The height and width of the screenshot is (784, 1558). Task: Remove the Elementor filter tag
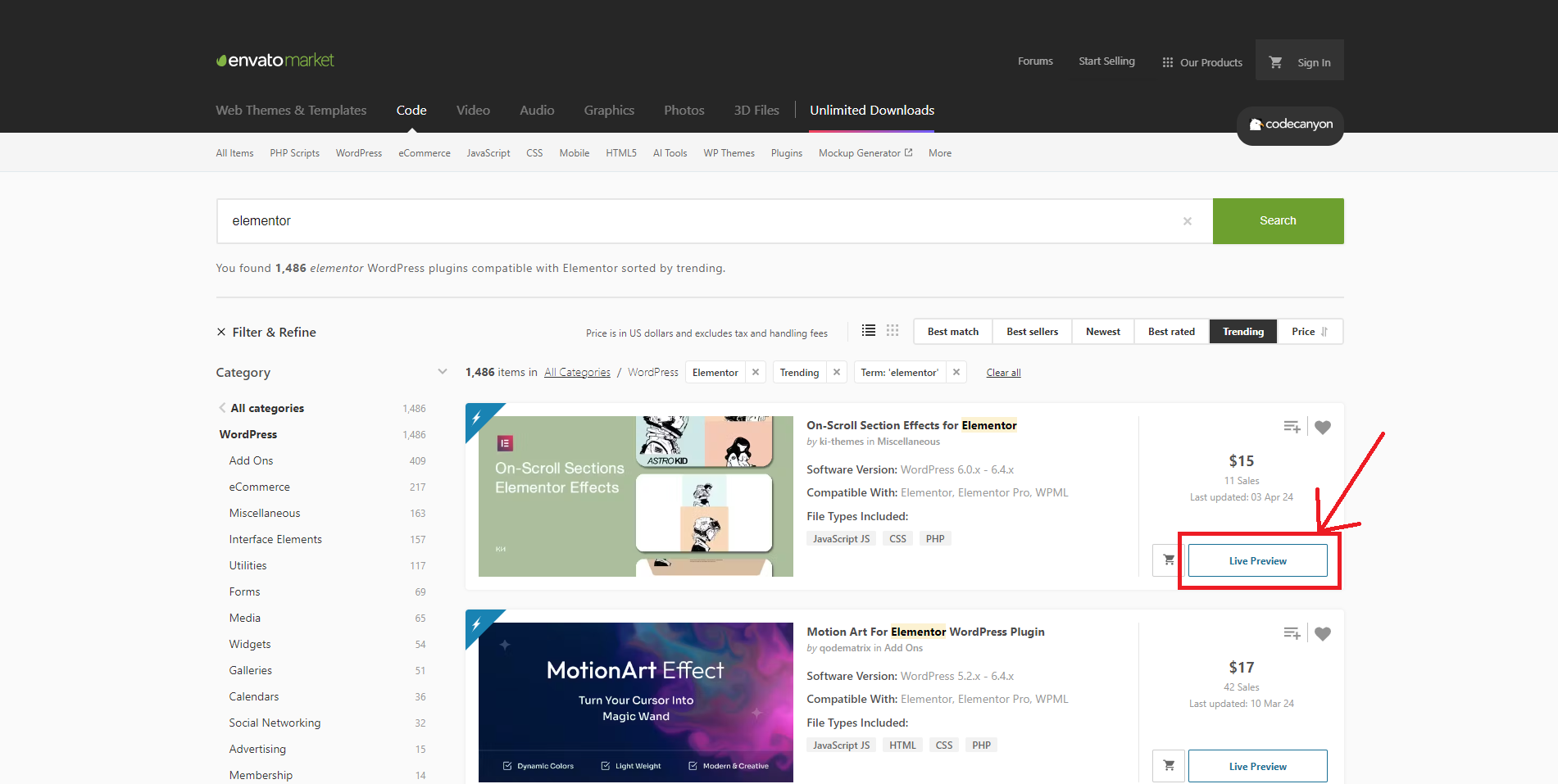tap(756, 372)
